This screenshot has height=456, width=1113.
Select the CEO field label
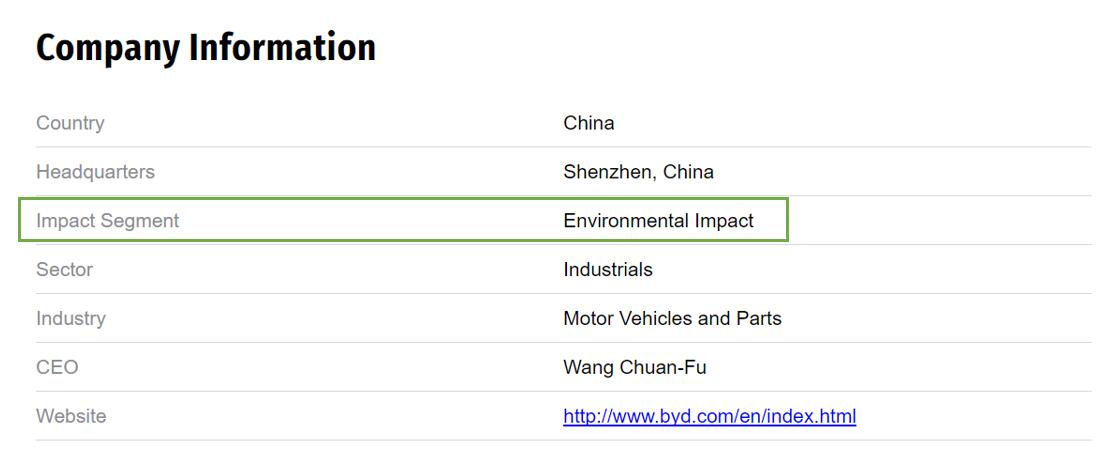57,368
